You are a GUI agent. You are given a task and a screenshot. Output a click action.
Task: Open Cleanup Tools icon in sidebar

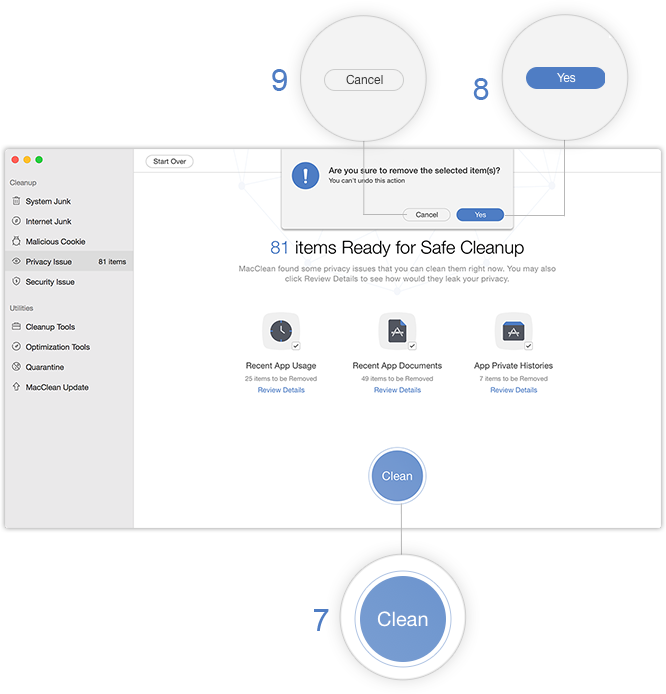pyautogui.click(x=16, y=327)
